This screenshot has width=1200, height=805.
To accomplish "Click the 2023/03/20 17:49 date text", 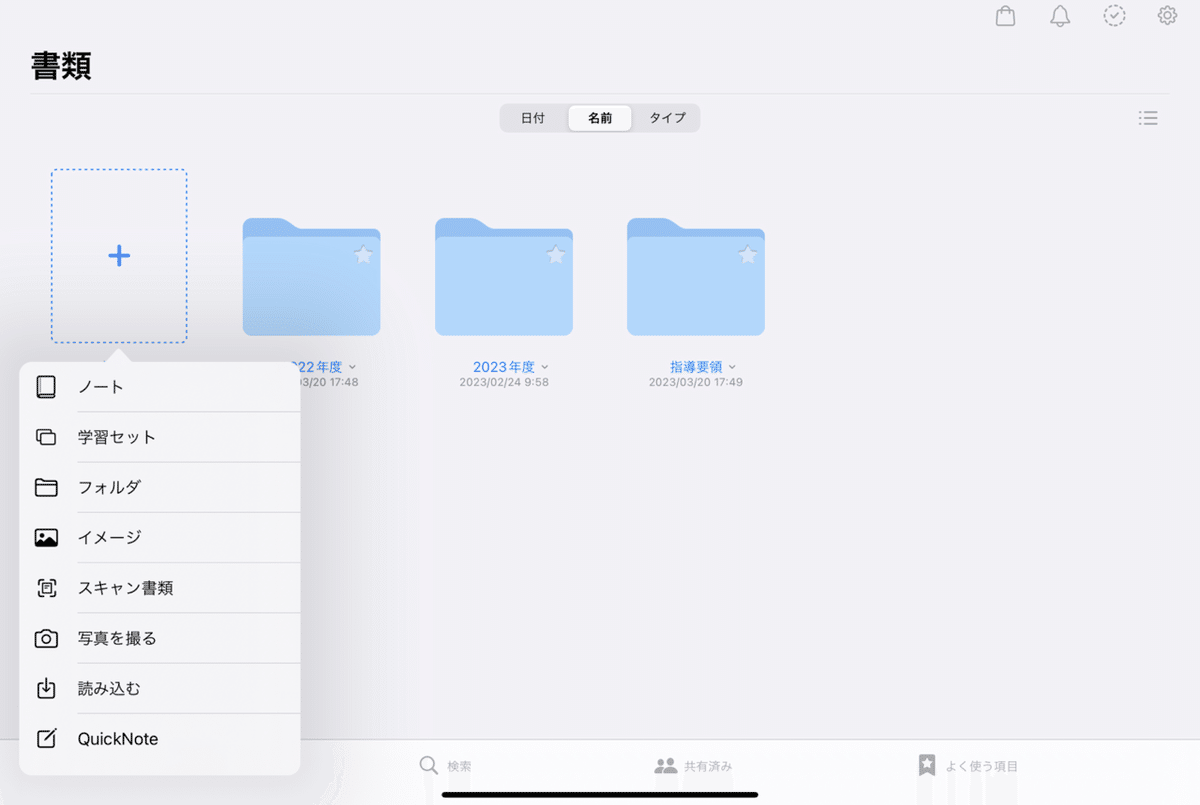I will click(696, 382).
